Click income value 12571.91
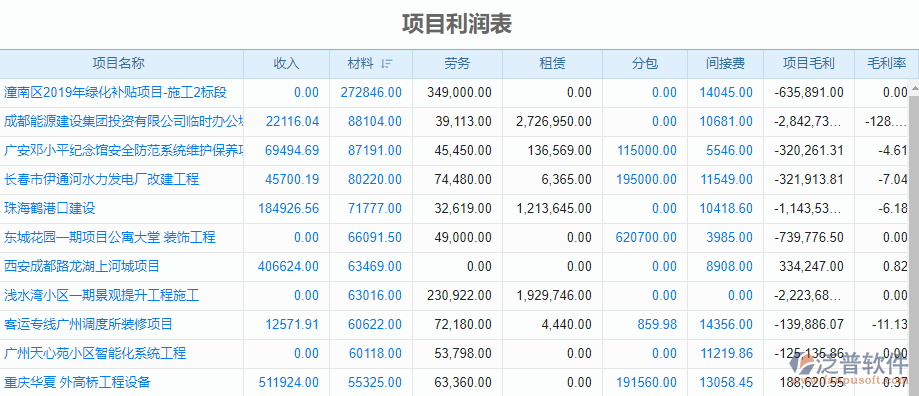 [292, 324]
